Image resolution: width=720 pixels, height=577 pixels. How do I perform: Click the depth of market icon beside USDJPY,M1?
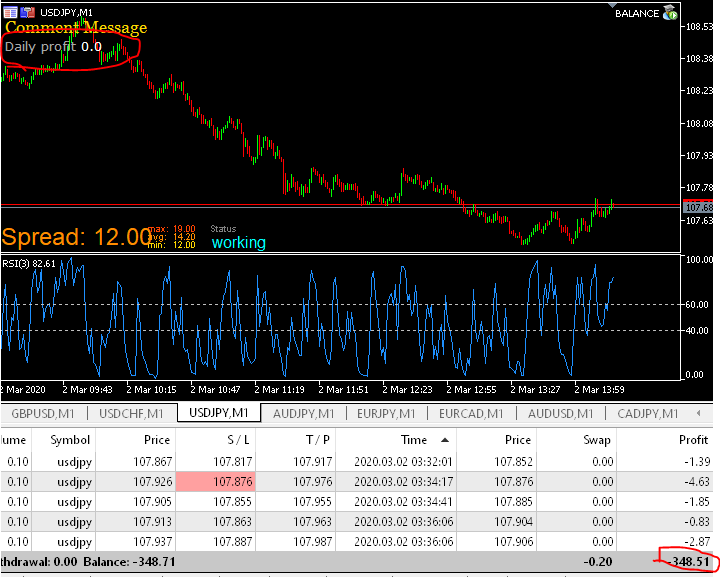coord(28,12)
